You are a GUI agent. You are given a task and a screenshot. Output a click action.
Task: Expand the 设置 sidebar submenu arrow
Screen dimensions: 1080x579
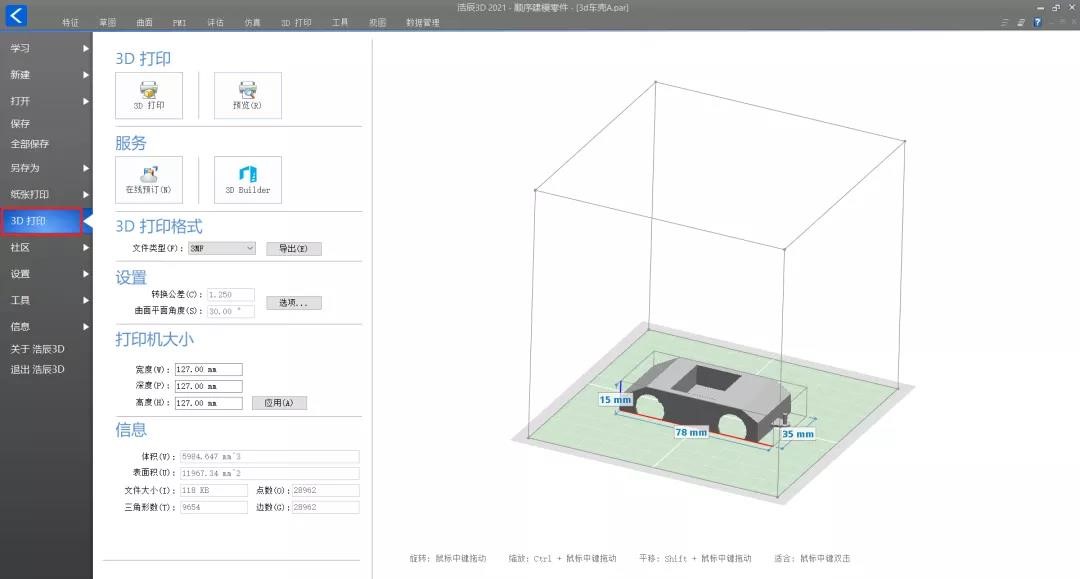point(86,273)
